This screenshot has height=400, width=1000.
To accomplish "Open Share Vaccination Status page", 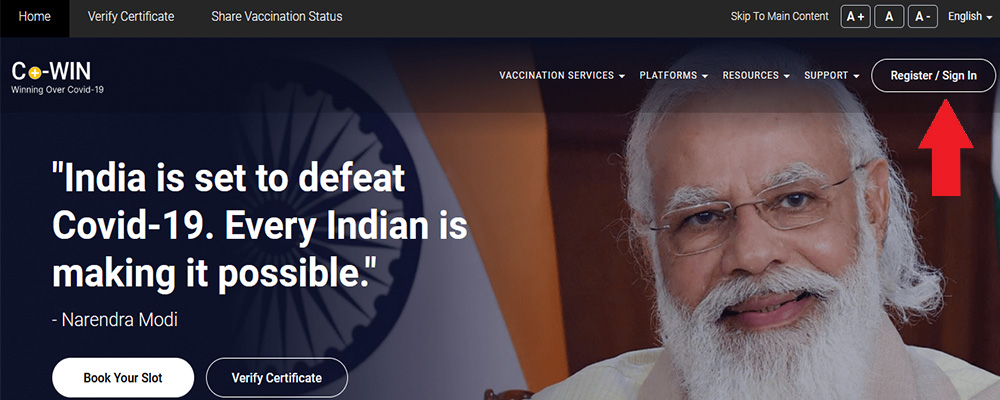I will coord(277,17).
